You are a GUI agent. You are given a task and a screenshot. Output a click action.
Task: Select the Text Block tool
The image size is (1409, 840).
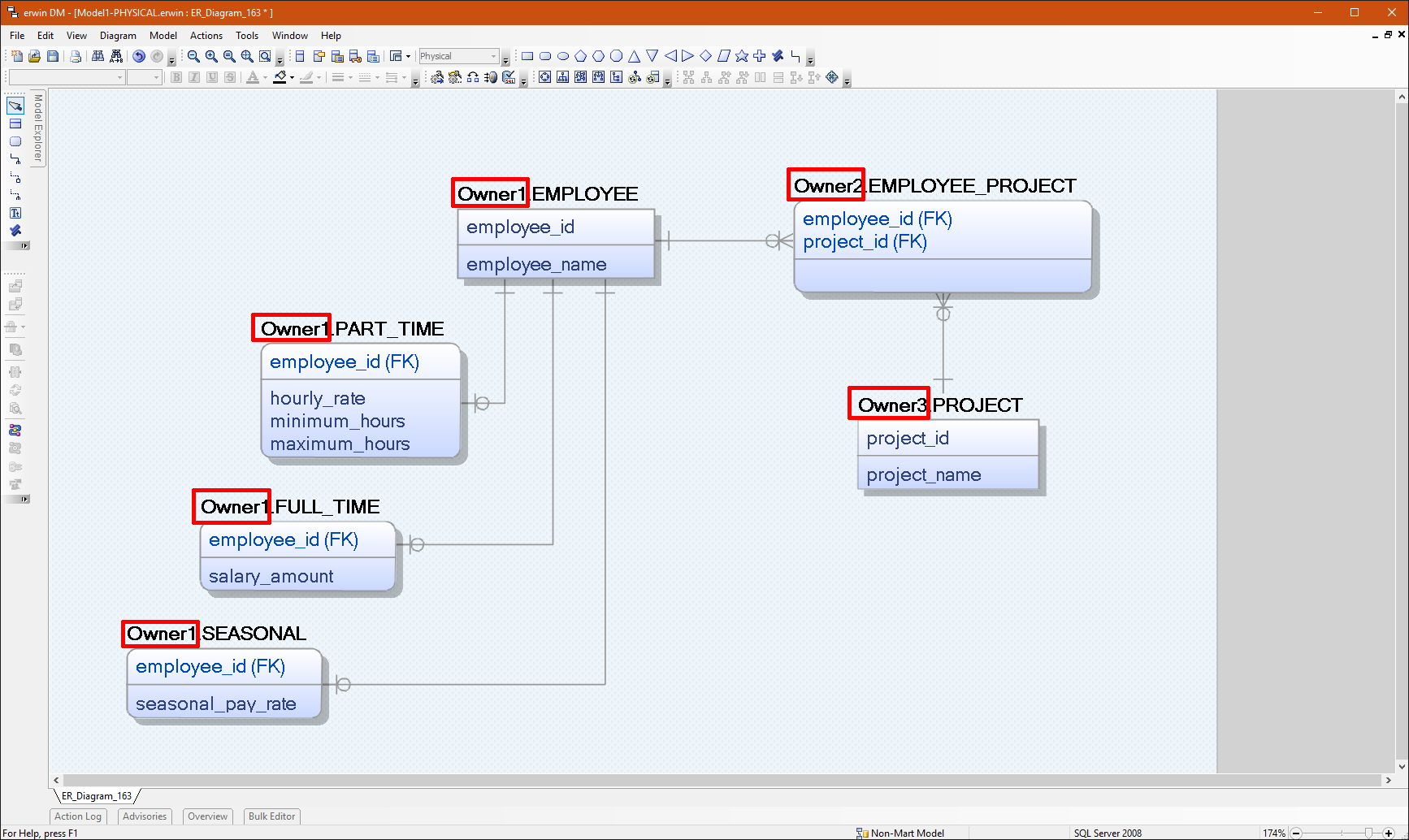click(15, 212)
